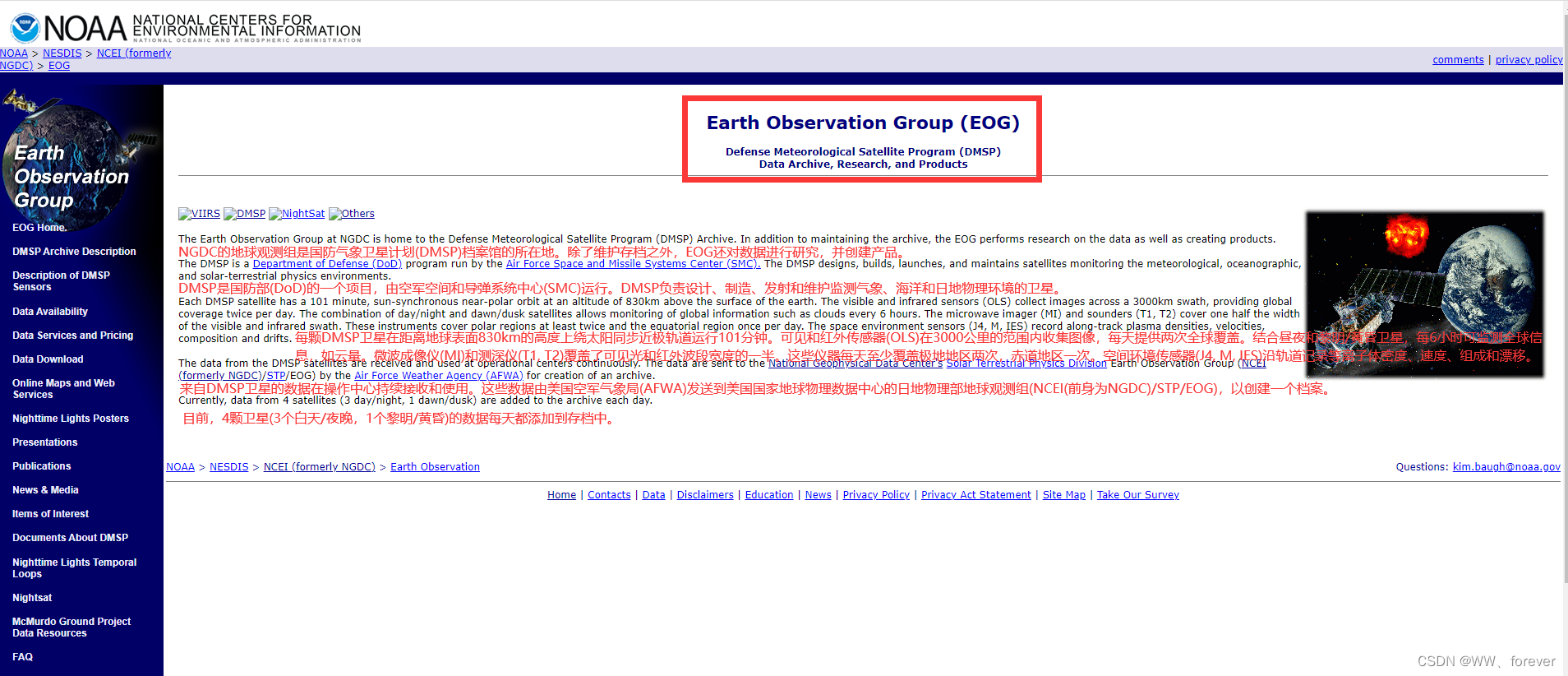This screenshot has height=676, width=1568.
Task: Open Description of DMSP Sensors
Action: [61, 281]
